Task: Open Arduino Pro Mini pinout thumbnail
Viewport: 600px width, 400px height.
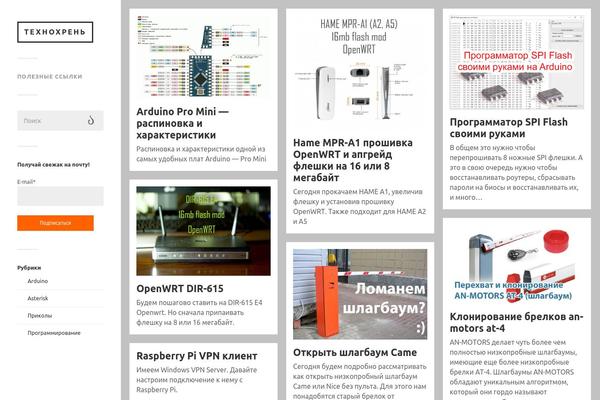Action: [203, 58]
